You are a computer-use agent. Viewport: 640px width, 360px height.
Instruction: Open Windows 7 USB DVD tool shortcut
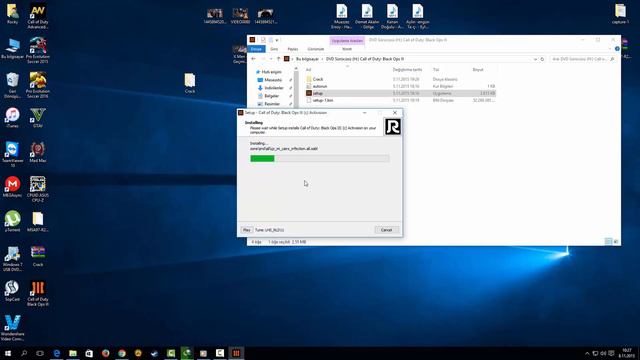12,259
